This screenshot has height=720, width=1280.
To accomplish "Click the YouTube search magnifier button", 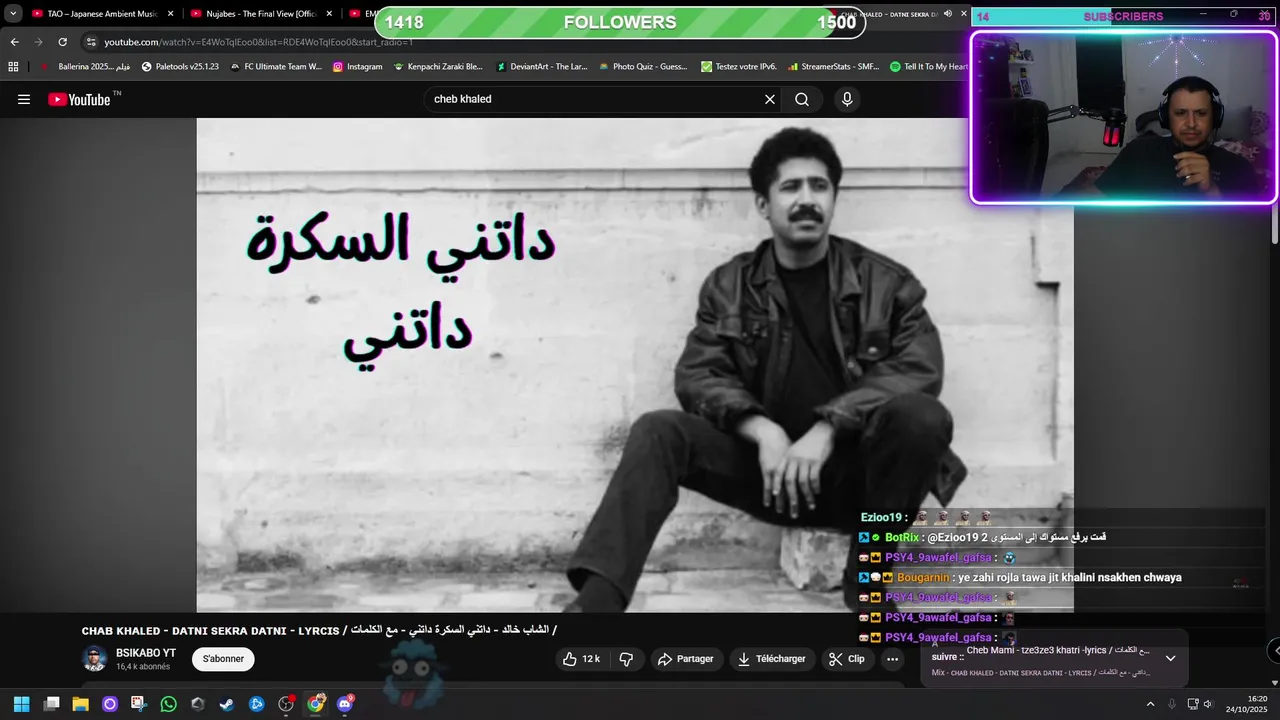I will click(802, 99).
